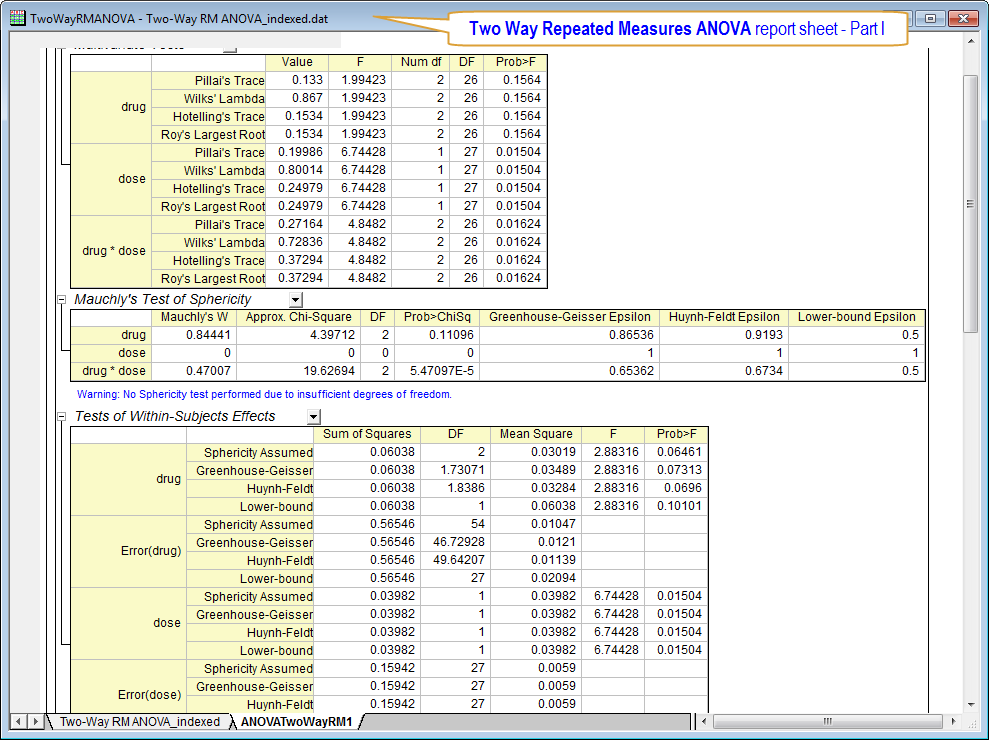Collapse the Mauchly's Test of Sphericity section

[62, 300]
